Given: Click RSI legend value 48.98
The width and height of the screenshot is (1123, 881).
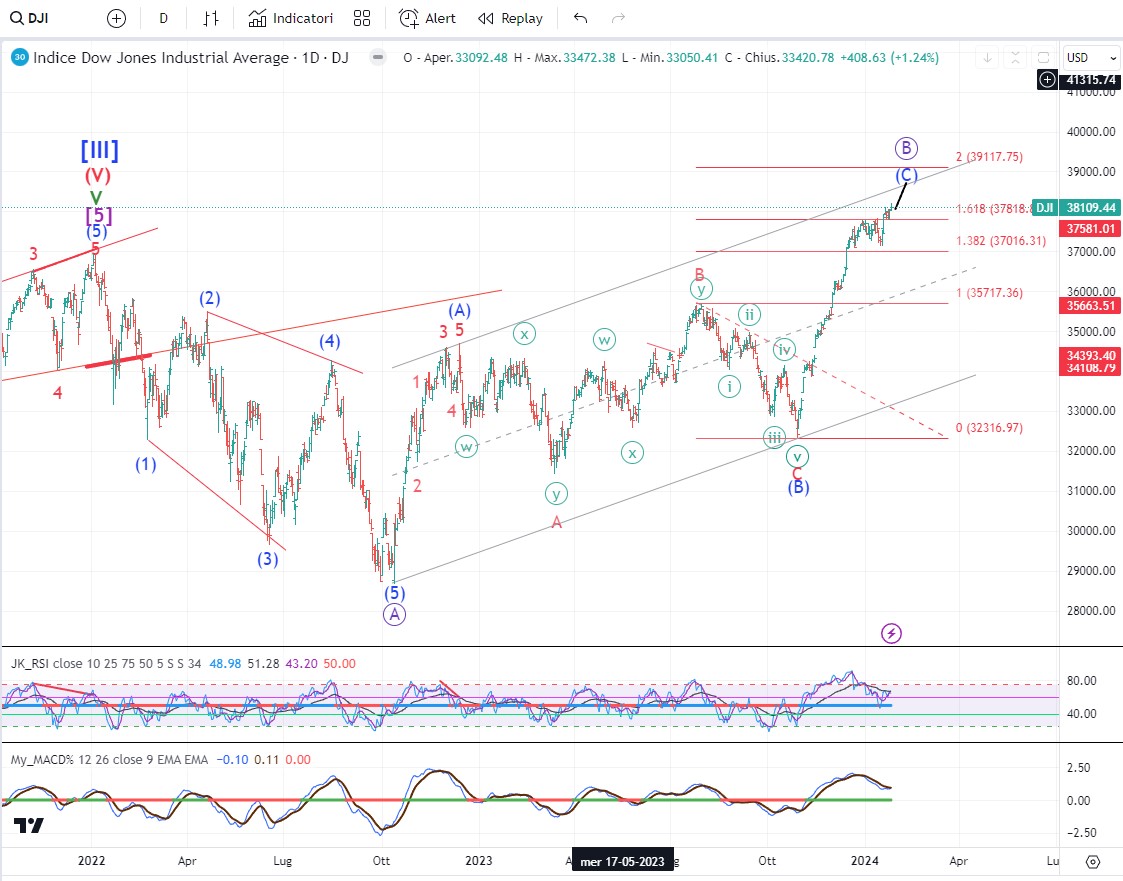Looking at the screenshot, I should (x=225, y=664).
